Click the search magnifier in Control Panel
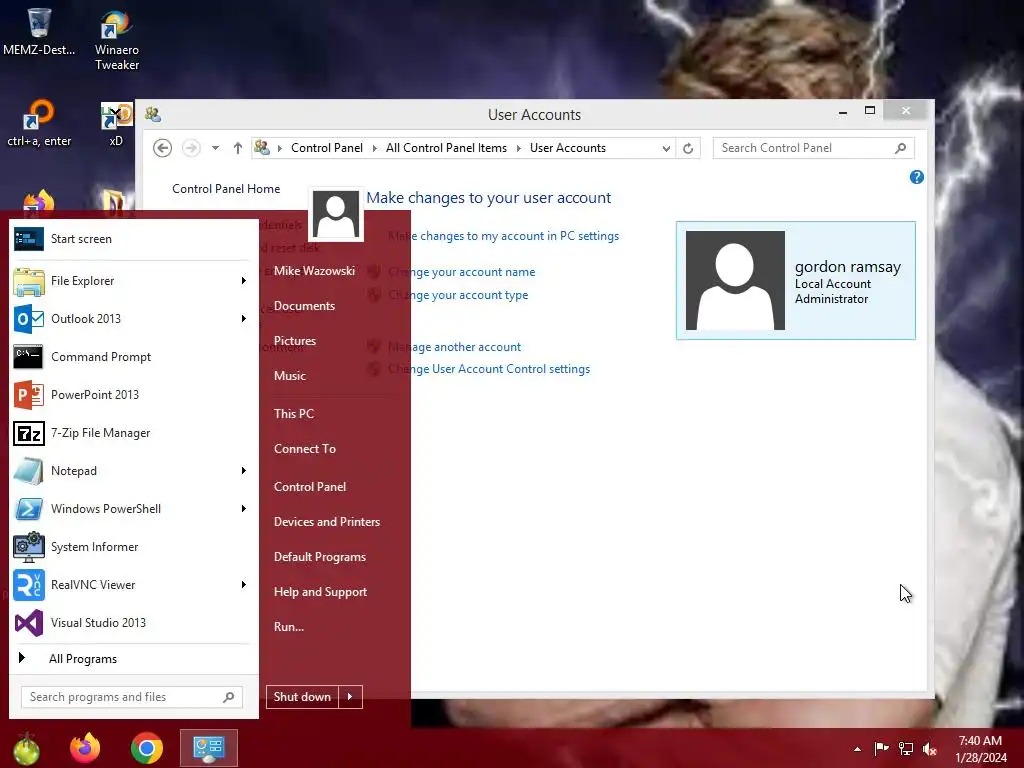1024x768 pixels. pyautogui.click(x=901, y=148)
